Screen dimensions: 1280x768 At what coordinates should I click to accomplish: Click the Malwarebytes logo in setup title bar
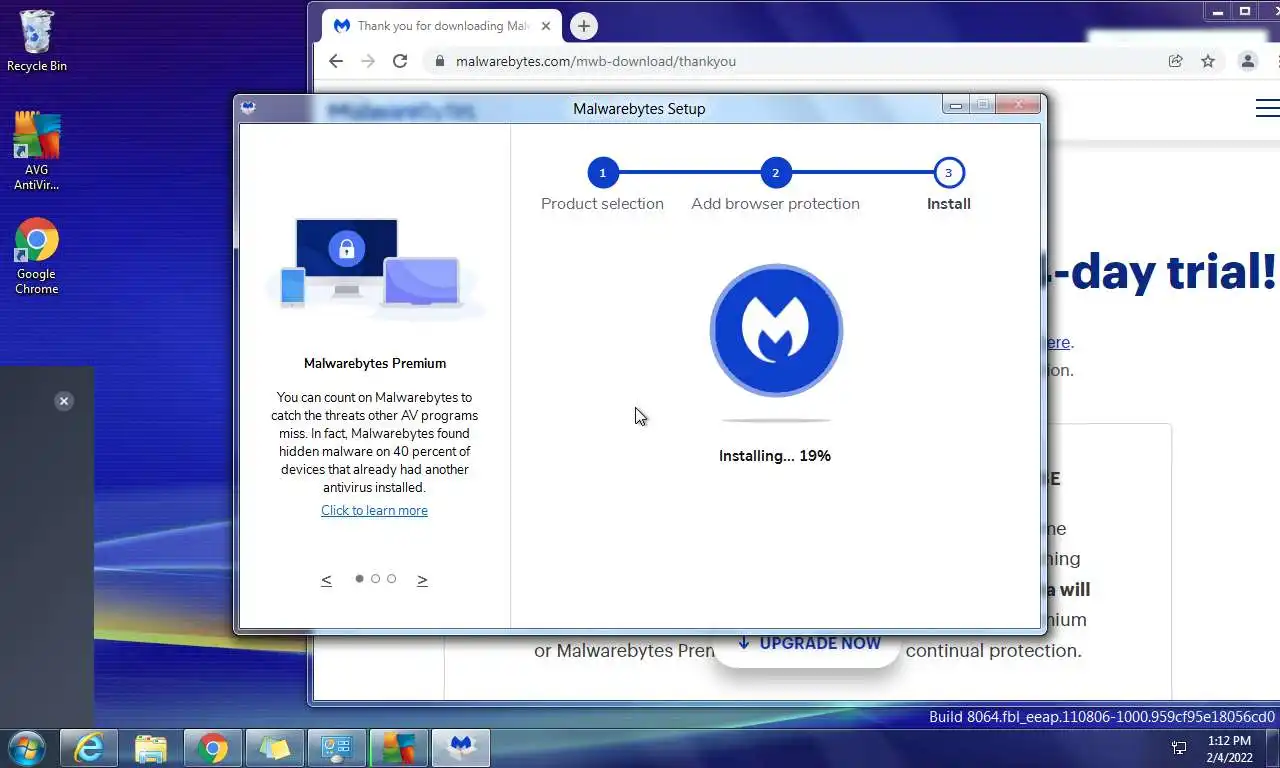249,108
